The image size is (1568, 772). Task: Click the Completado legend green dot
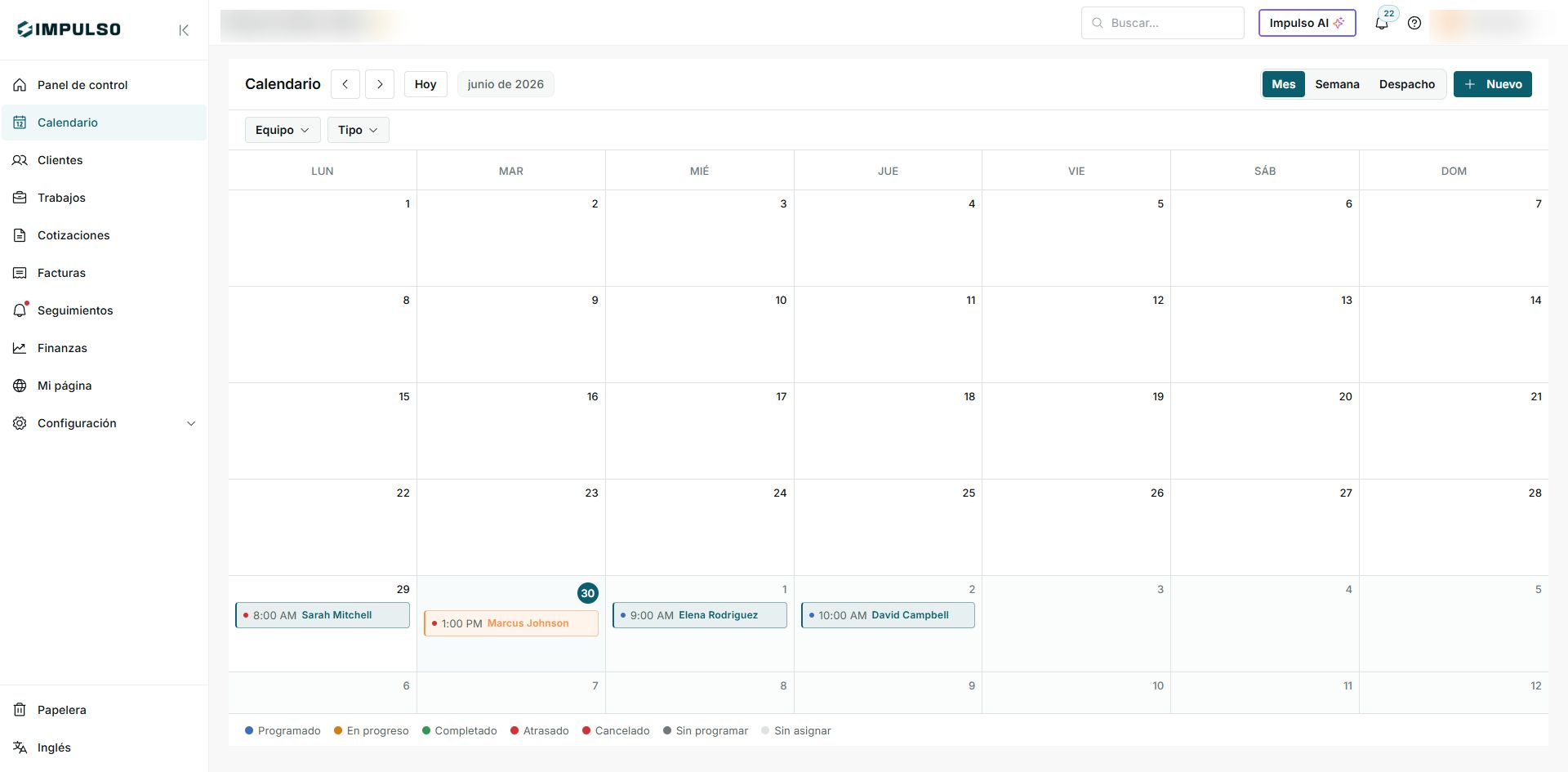(x=426, y=730)
